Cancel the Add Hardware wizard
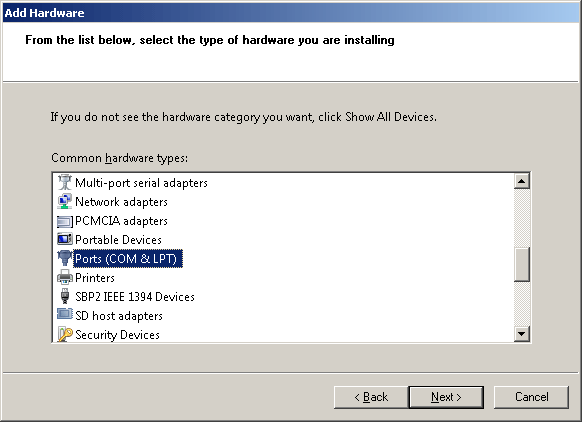The image size is (582, 422). coord(531,397)
